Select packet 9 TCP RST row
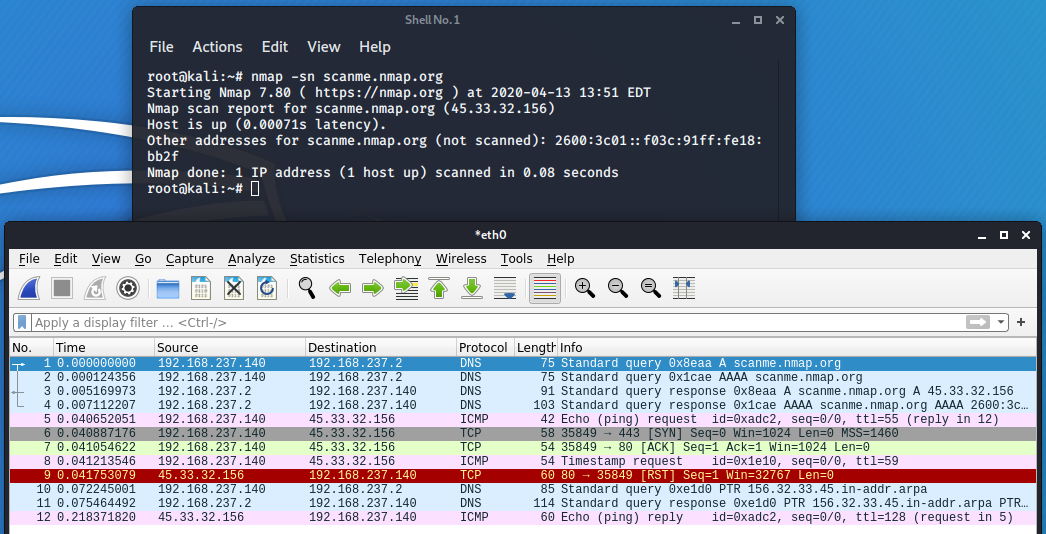The width and height of the screenshot is (1046, 534). pos(524,475)
